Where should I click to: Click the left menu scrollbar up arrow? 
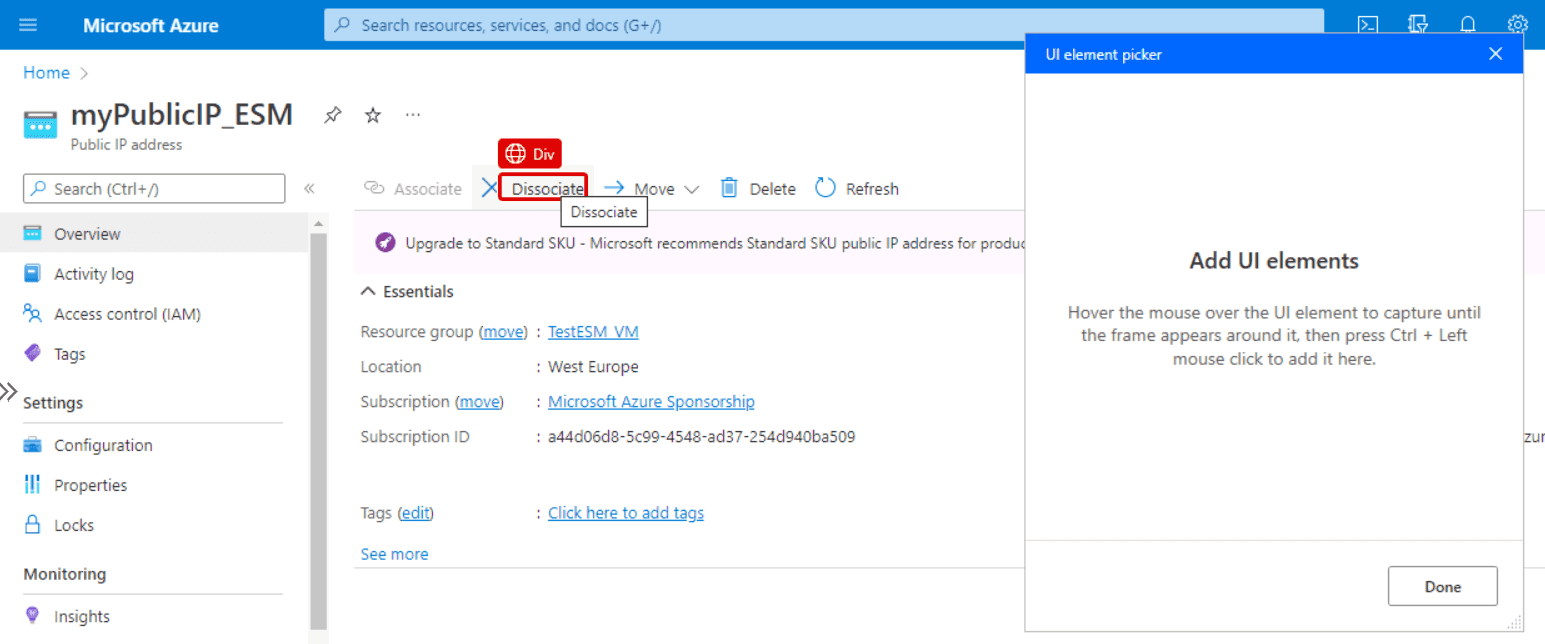click(319, 223)
